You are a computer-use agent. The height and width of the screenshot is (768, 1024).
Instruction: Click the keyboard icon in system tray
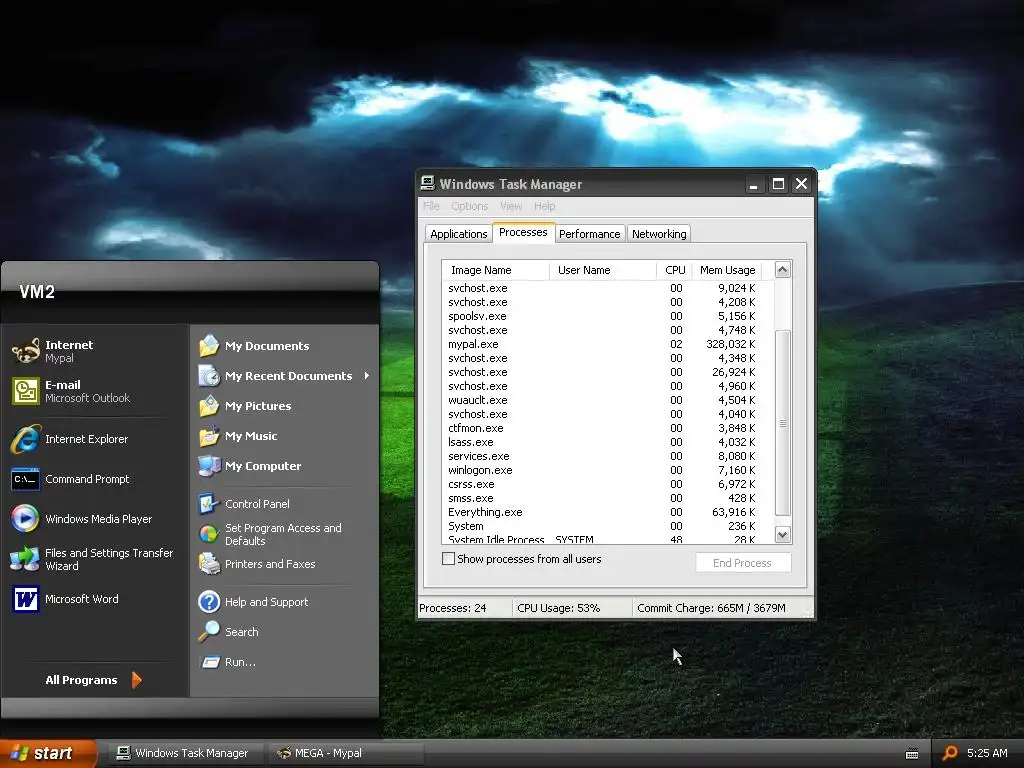pos(912,754)
